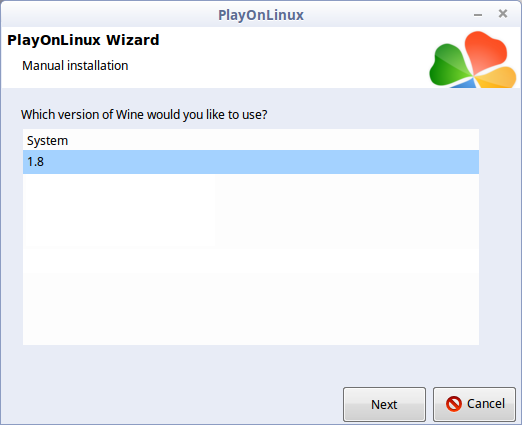
Task: Choose the 1.8 Wine version row
Action: coord(251,162)
